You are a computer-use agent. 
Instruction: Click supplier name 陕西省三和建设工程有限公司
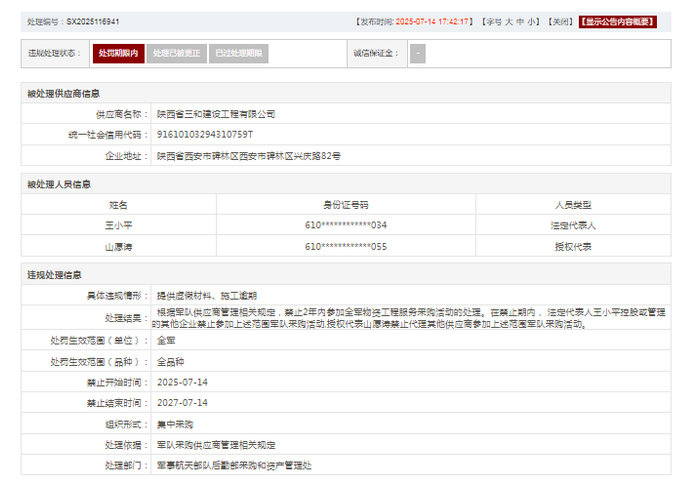click(x=216, y=114)
